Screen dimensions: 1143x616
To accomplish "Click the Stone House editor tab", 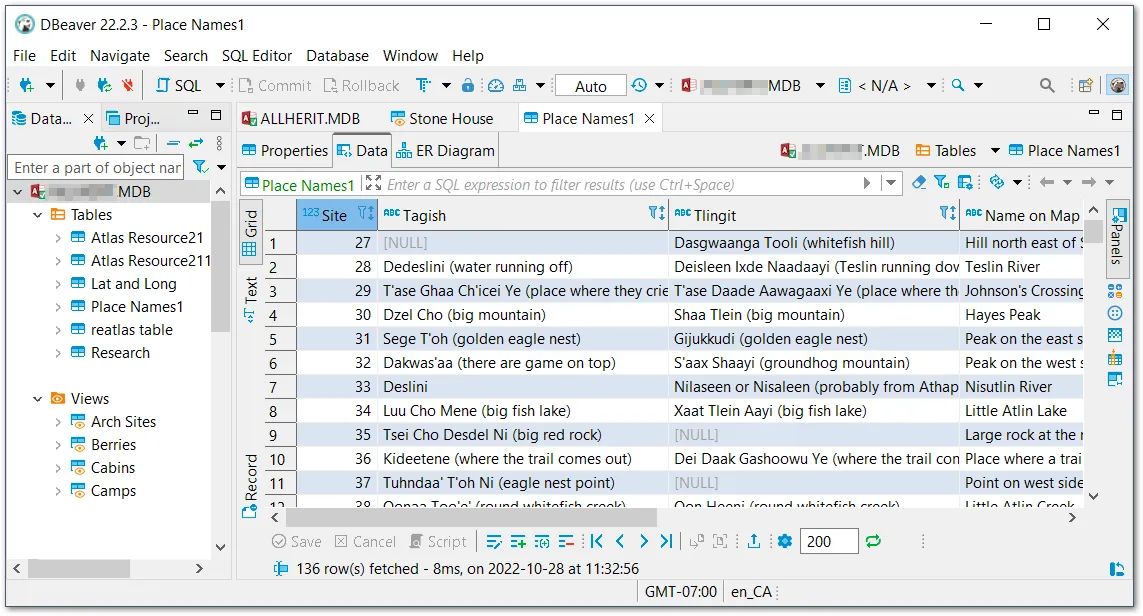I will (x=452, y=117).
